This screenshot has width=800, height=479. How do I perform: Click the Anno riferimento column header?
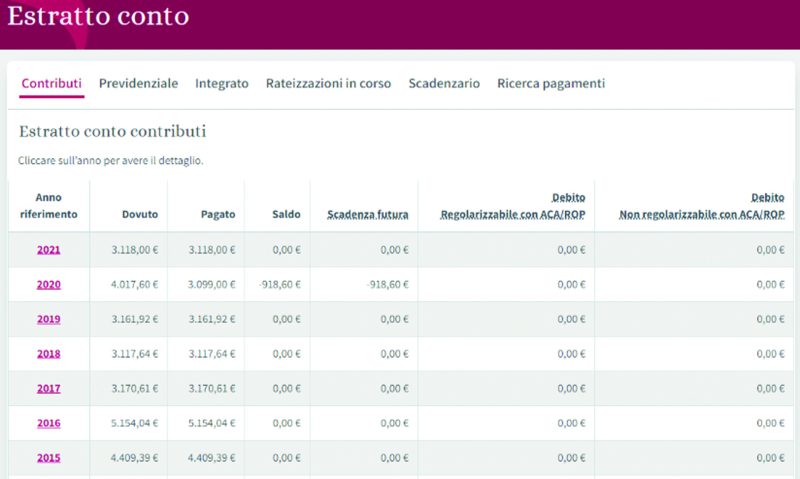pos(49,206)
